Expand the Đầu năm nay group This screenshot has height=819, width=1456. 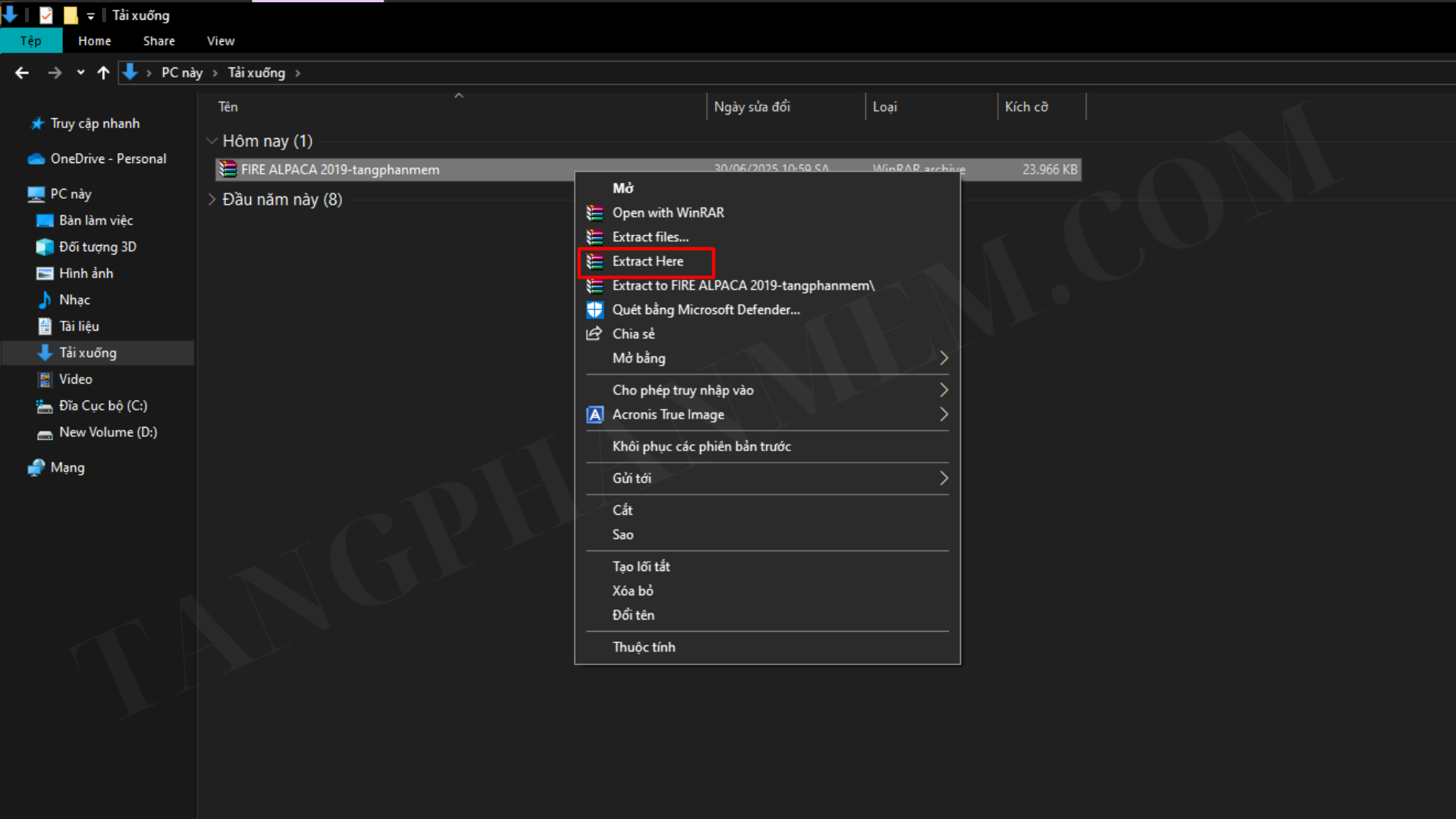click(x=212, y=199)
